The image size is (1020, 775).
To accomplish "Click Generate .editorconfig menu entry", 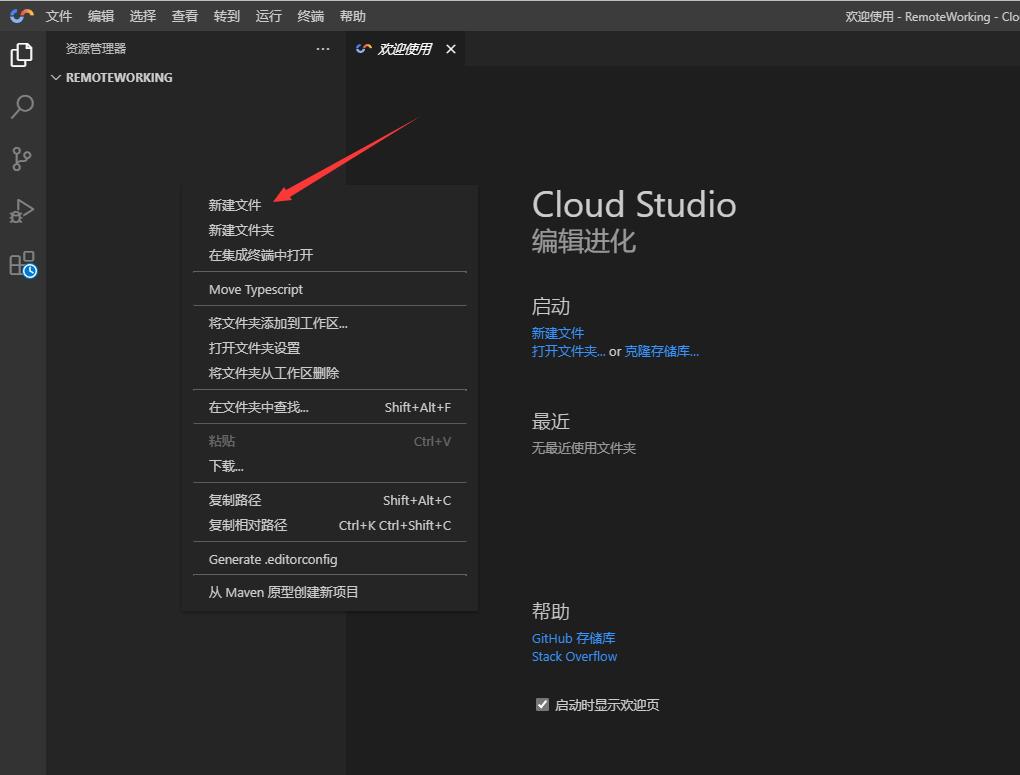I will tap(273, 559).
